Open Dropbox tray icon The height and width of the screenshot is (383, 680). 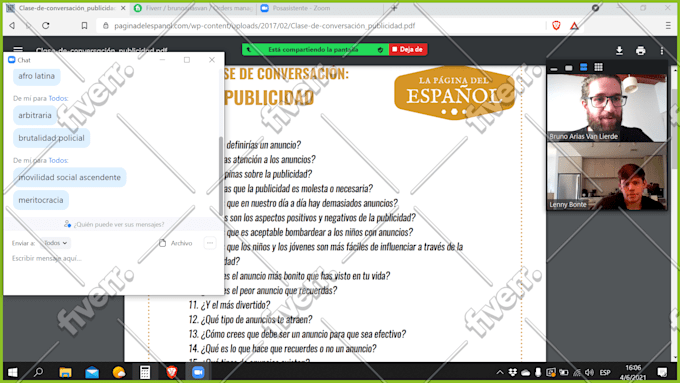tap(513, 372)
